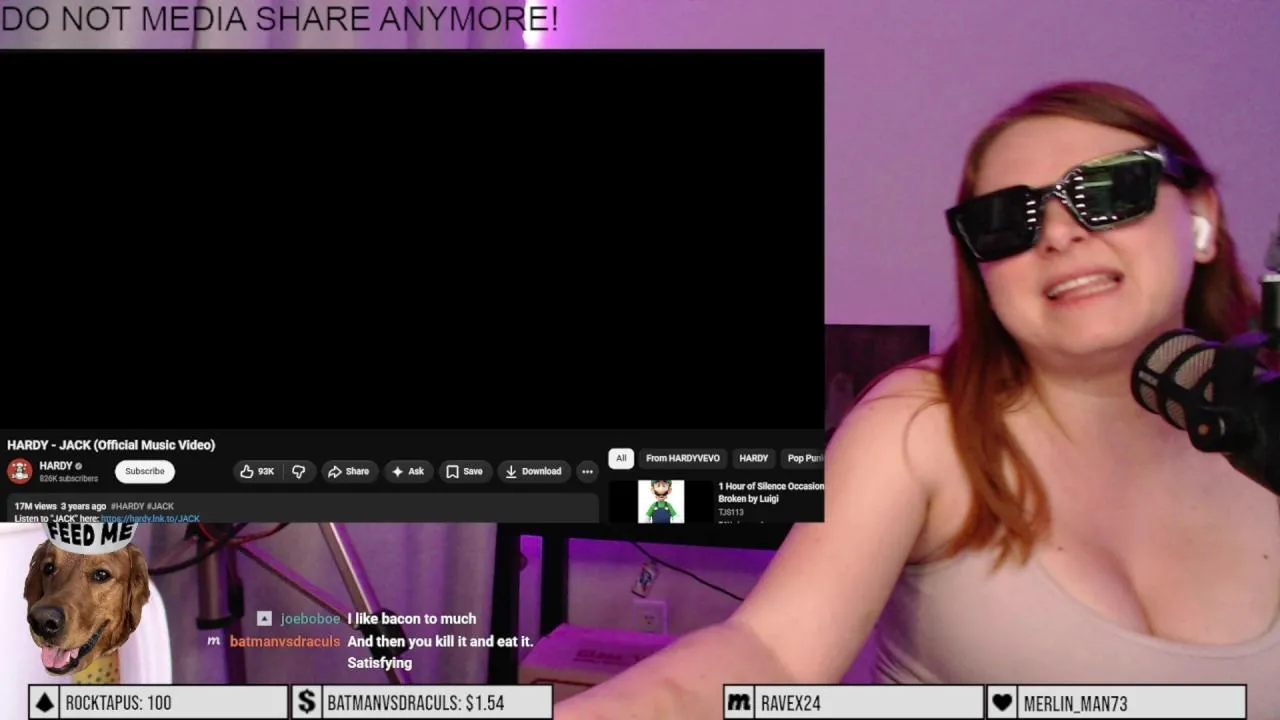Open the hardy.lnk.to/JACK description link

(150, 519)
